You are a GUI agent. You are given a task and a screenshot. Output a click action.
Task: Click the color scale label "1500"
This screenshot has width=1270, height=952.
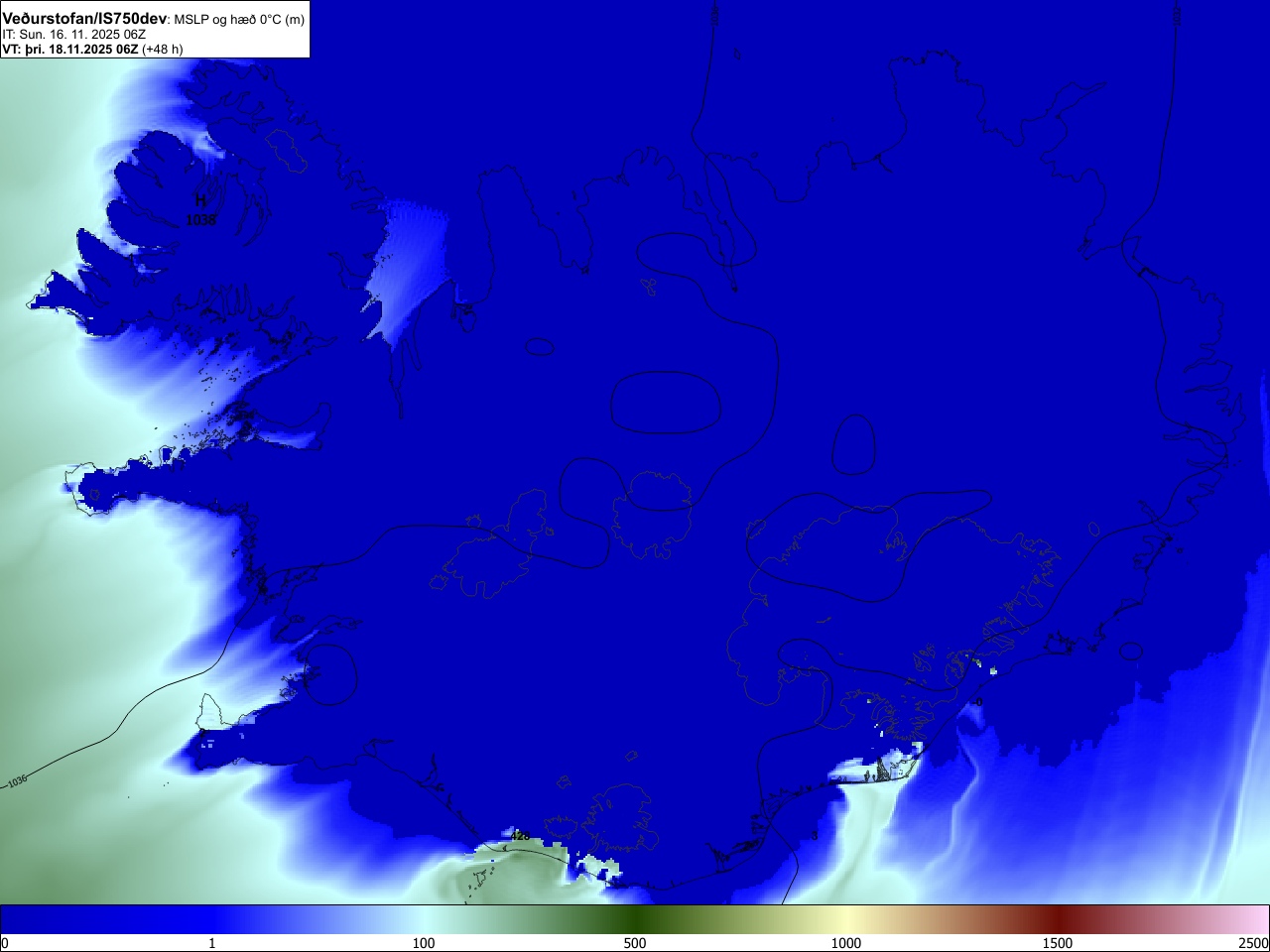(x=1058, y=943)
